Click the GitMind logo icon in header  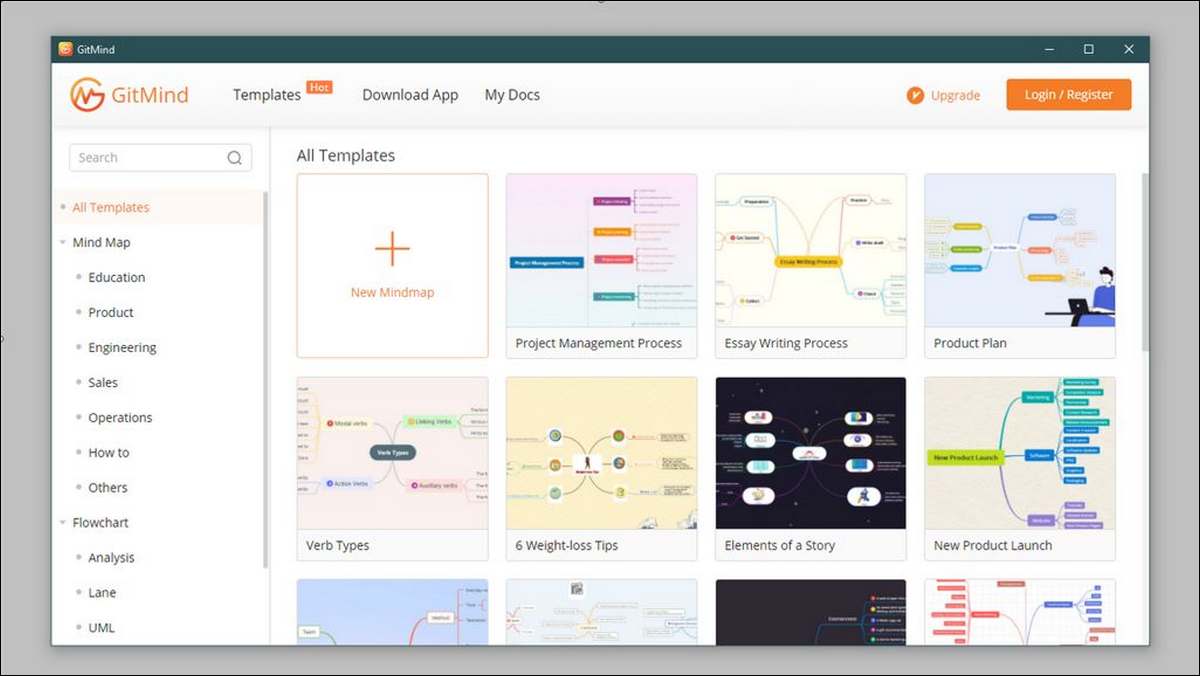(x=87, y=95)
